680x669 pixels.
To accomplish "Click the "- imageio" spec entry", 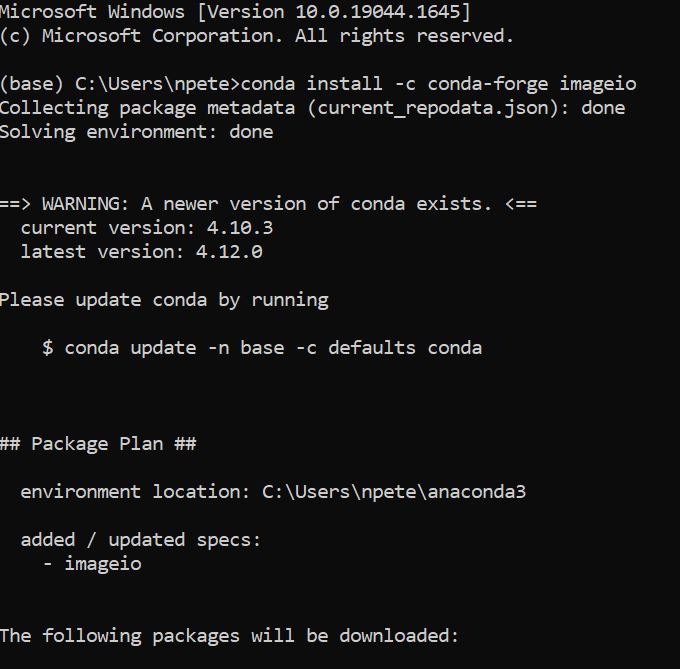I will point(93,563).
